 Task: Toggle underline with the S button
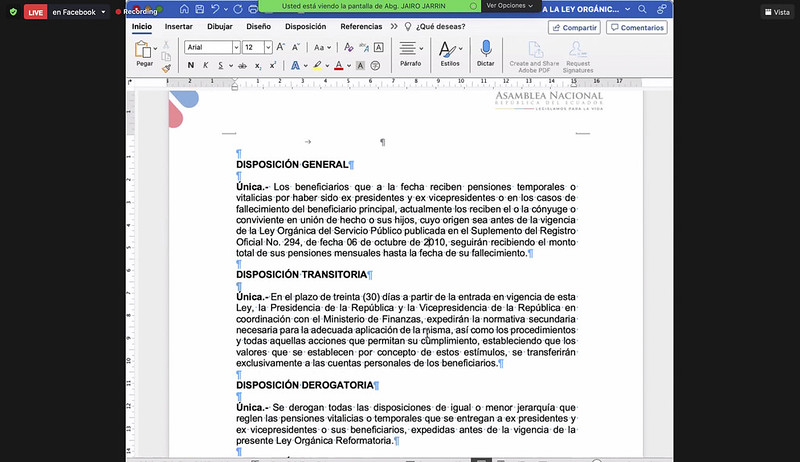click(x=220, y=65)
